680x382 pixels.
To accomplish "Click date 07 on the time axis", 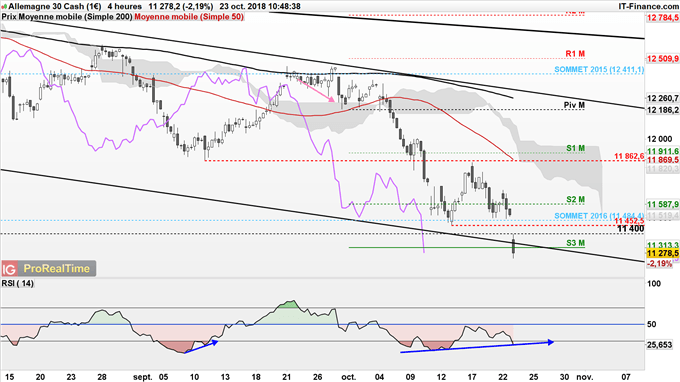I will click(x=626, y=377).
